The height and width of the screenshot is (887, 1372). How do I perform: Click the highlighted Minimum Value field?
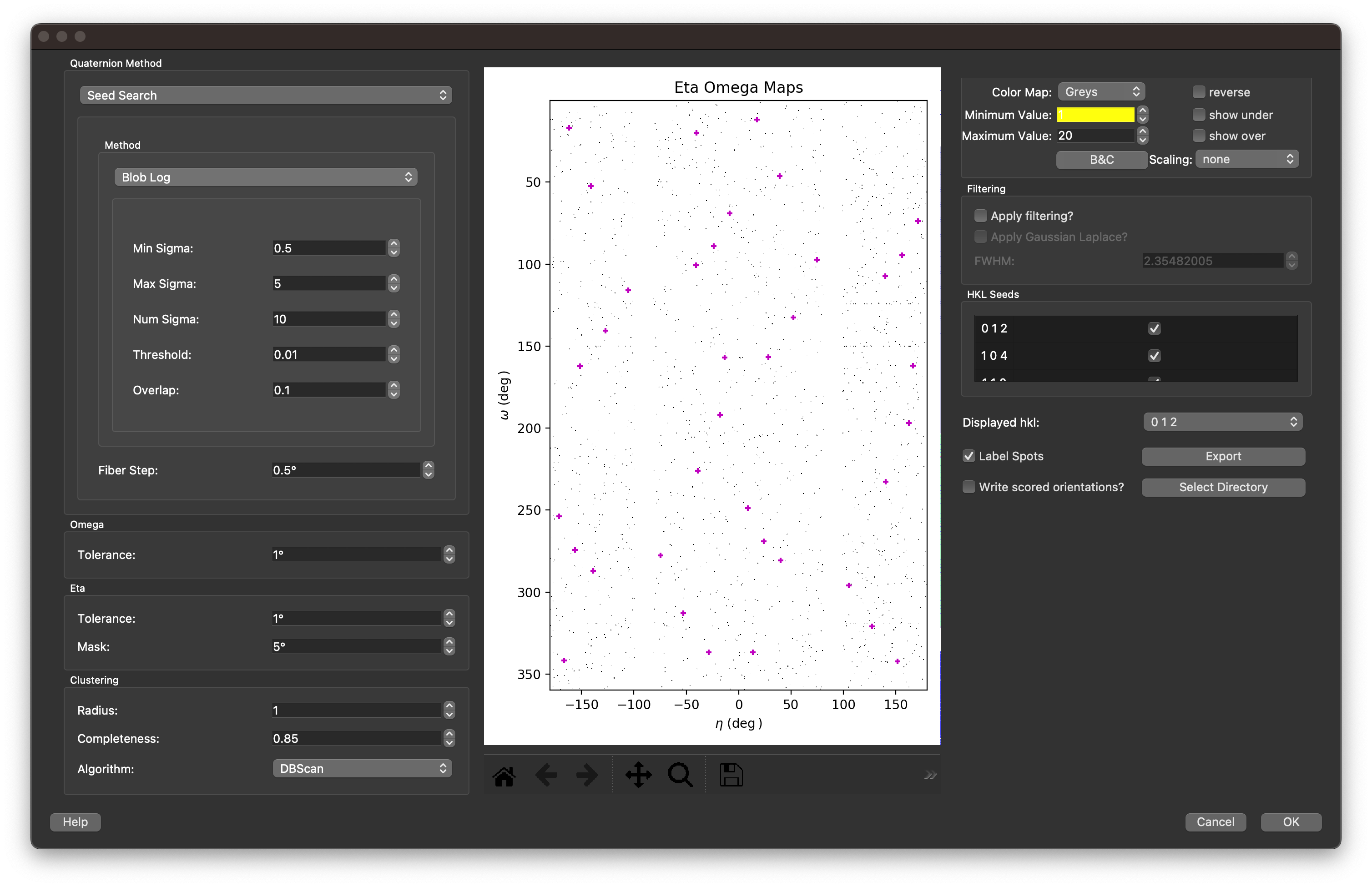coord(1095,115)
